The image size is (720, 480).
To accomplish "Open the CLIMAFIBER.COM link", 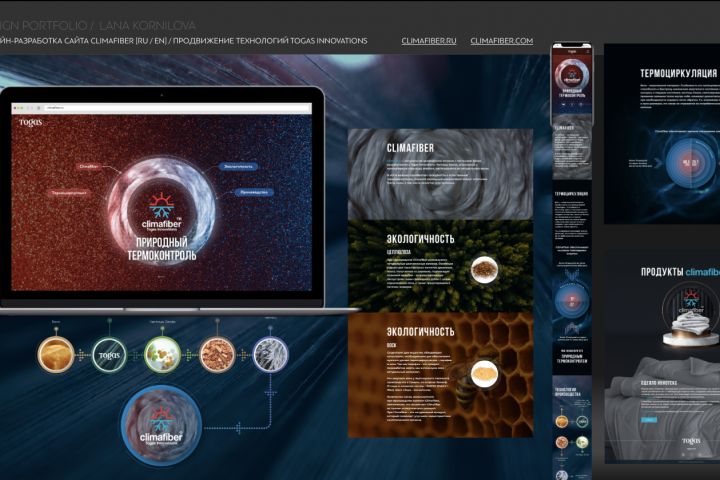I will 501,41.
